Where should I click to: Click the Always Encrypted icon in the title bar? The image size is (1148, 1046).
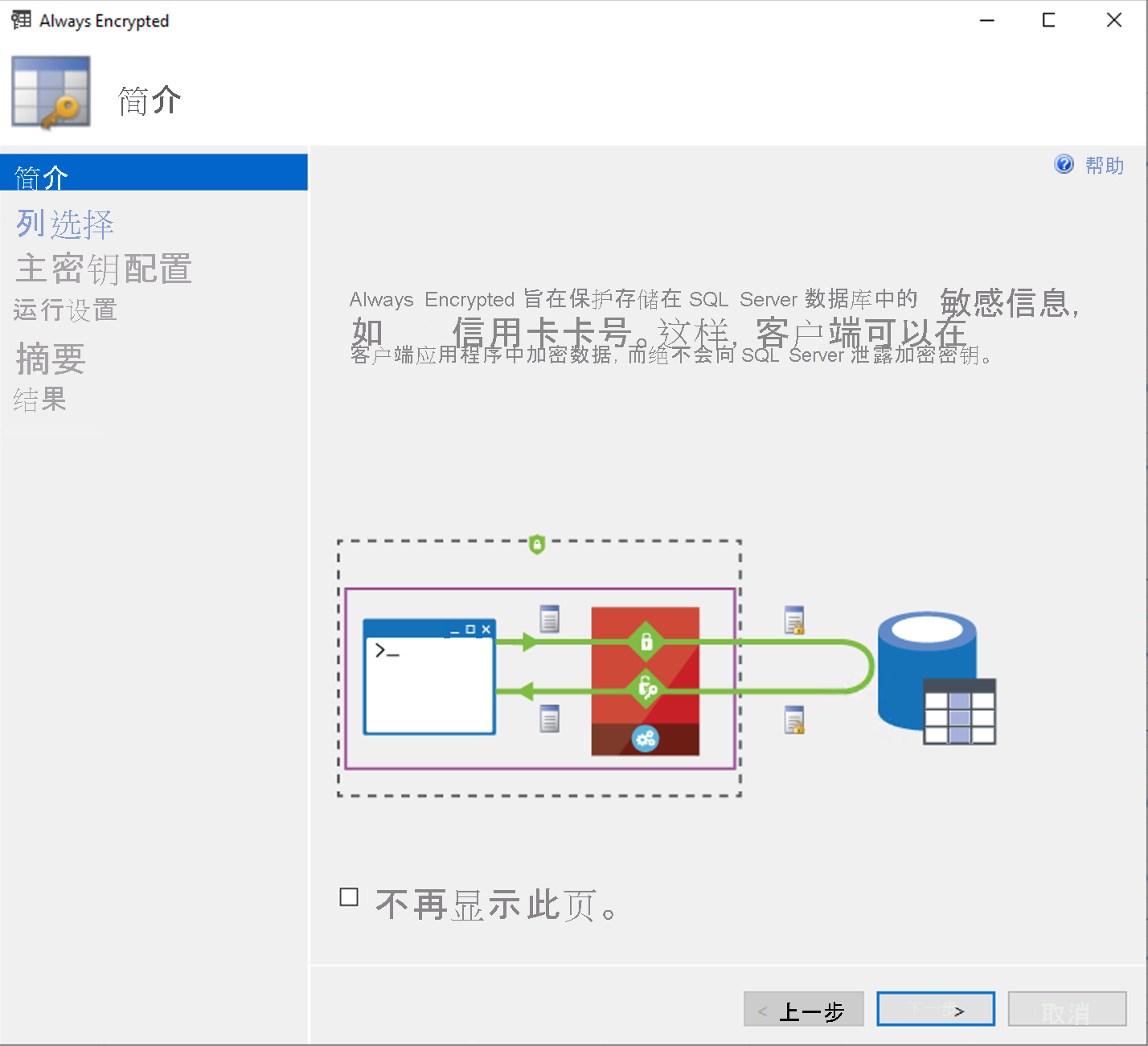tap(20, 20)
